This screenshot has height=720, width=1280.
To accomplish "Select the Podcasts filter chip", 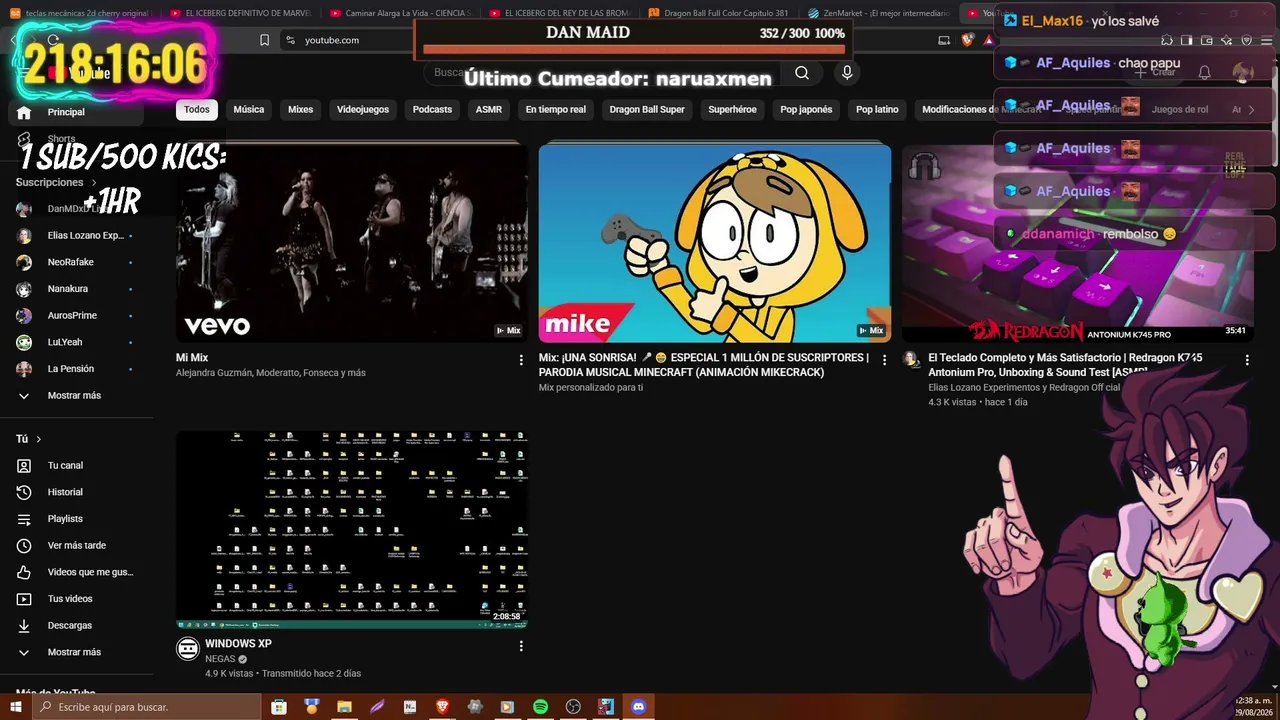I will click(x=432, y=110).
